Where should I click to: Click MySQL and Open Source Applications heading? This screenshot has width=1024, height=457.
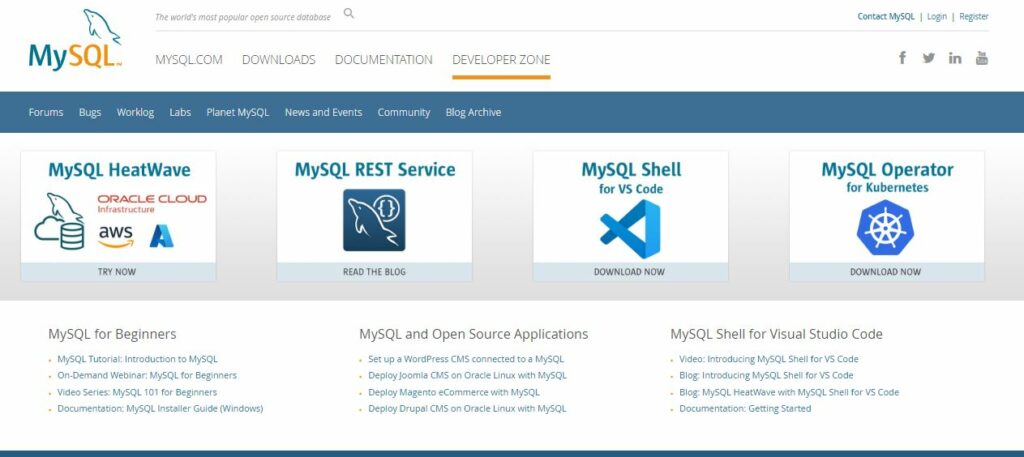473,334
